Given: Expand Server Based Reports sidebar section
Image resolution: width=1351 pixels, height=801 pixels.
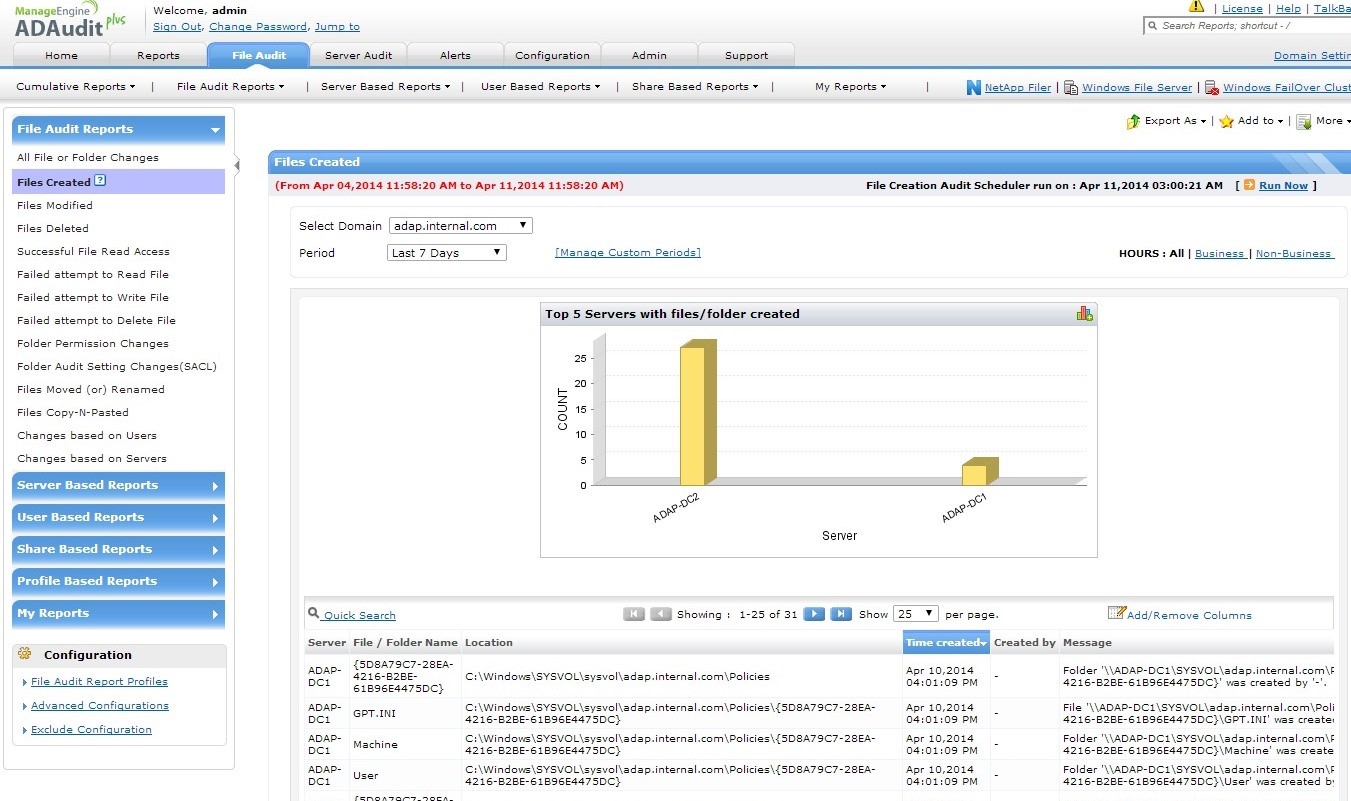Looking at the screenshot, I should coord(118,486).
